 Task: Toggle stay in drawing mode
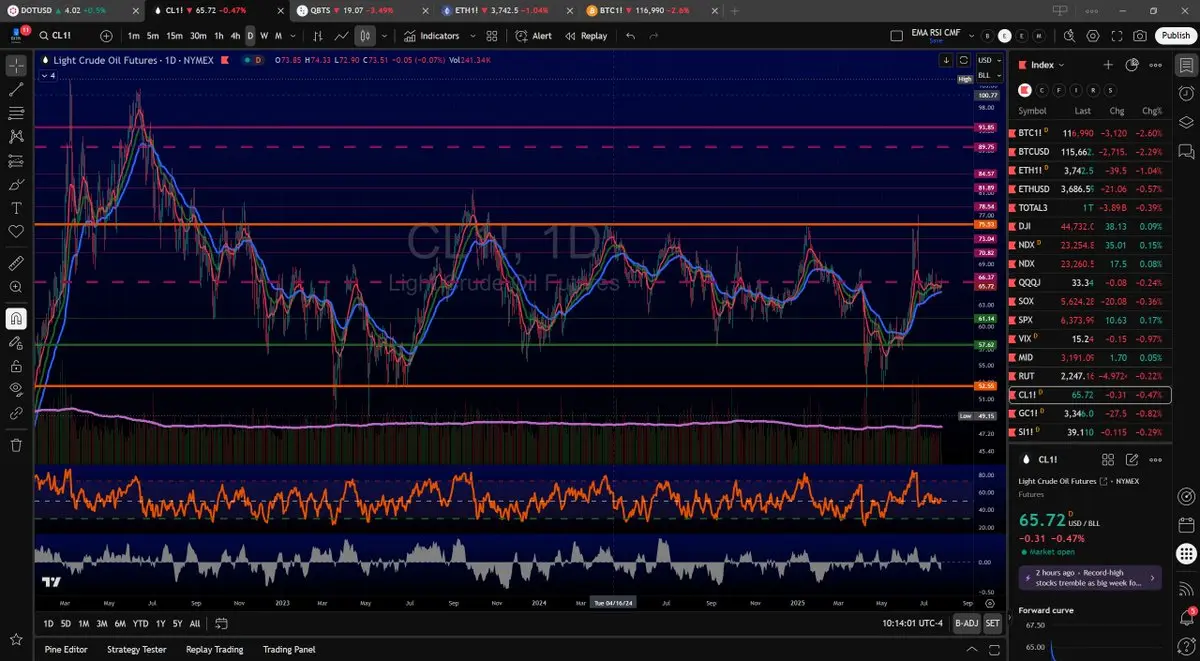tap(16, 342)
